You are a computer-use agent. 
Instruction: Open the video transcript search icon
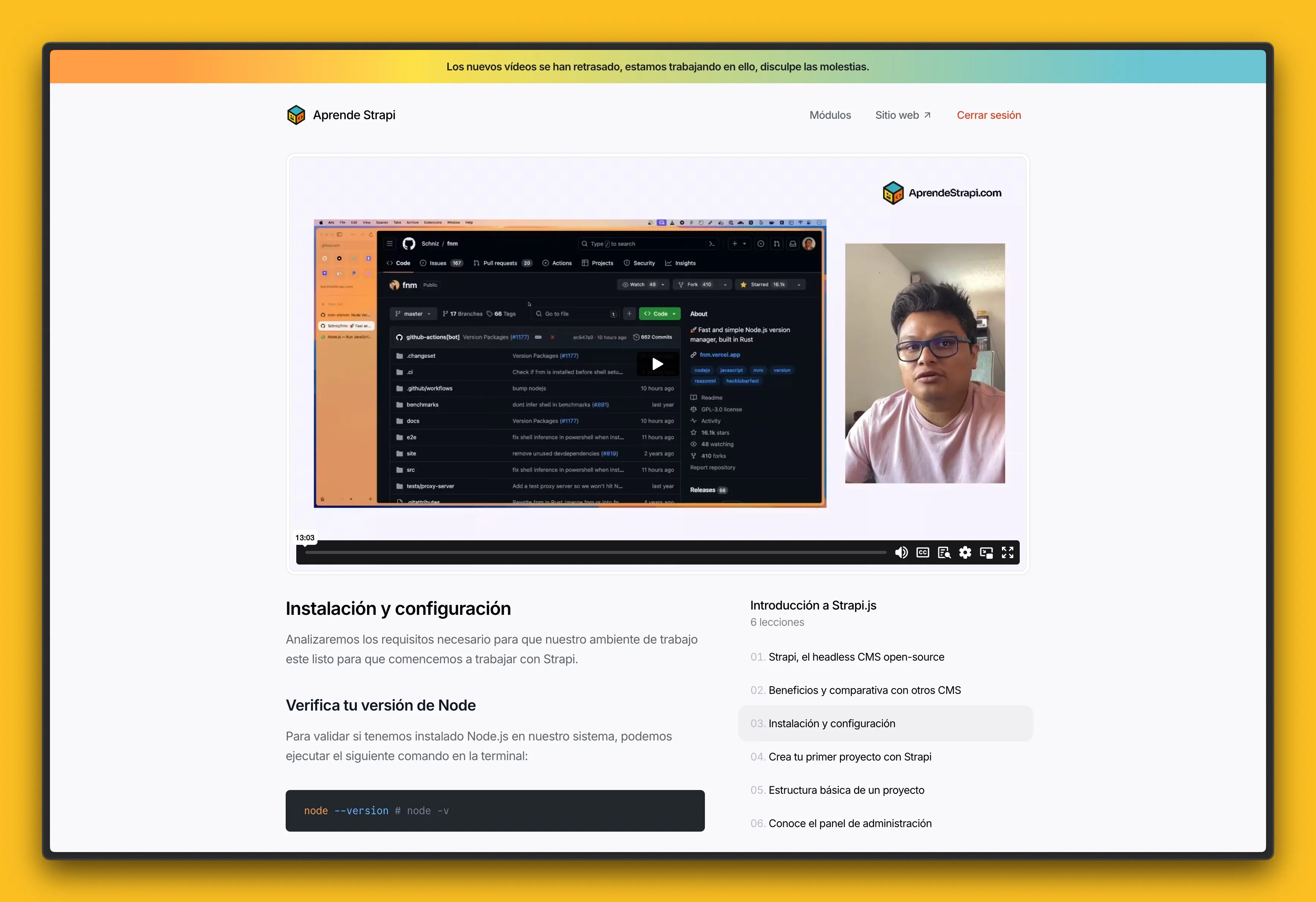coord(944,552)
